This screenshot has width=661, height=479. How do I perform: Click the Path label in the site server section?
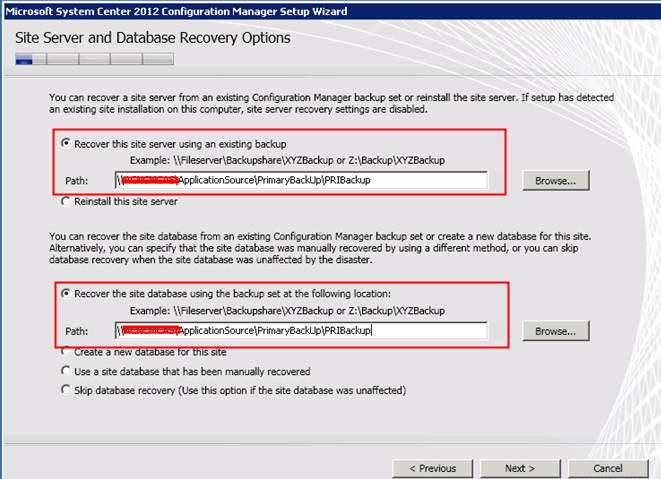(x=77, y=181)
